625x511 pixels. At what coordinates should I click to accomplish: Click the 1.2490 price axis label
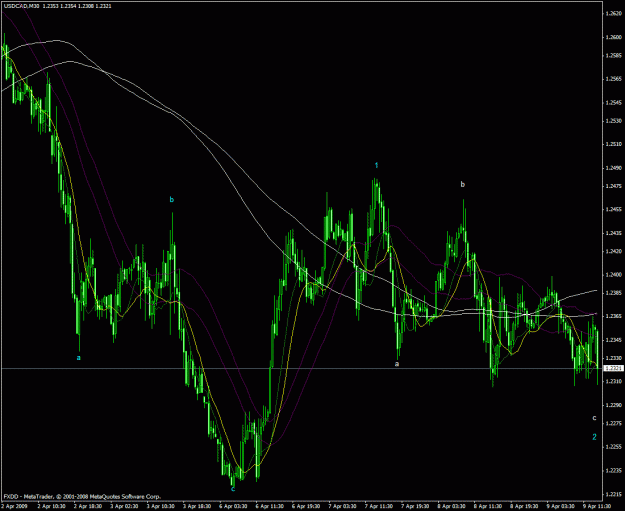point(613,168)
